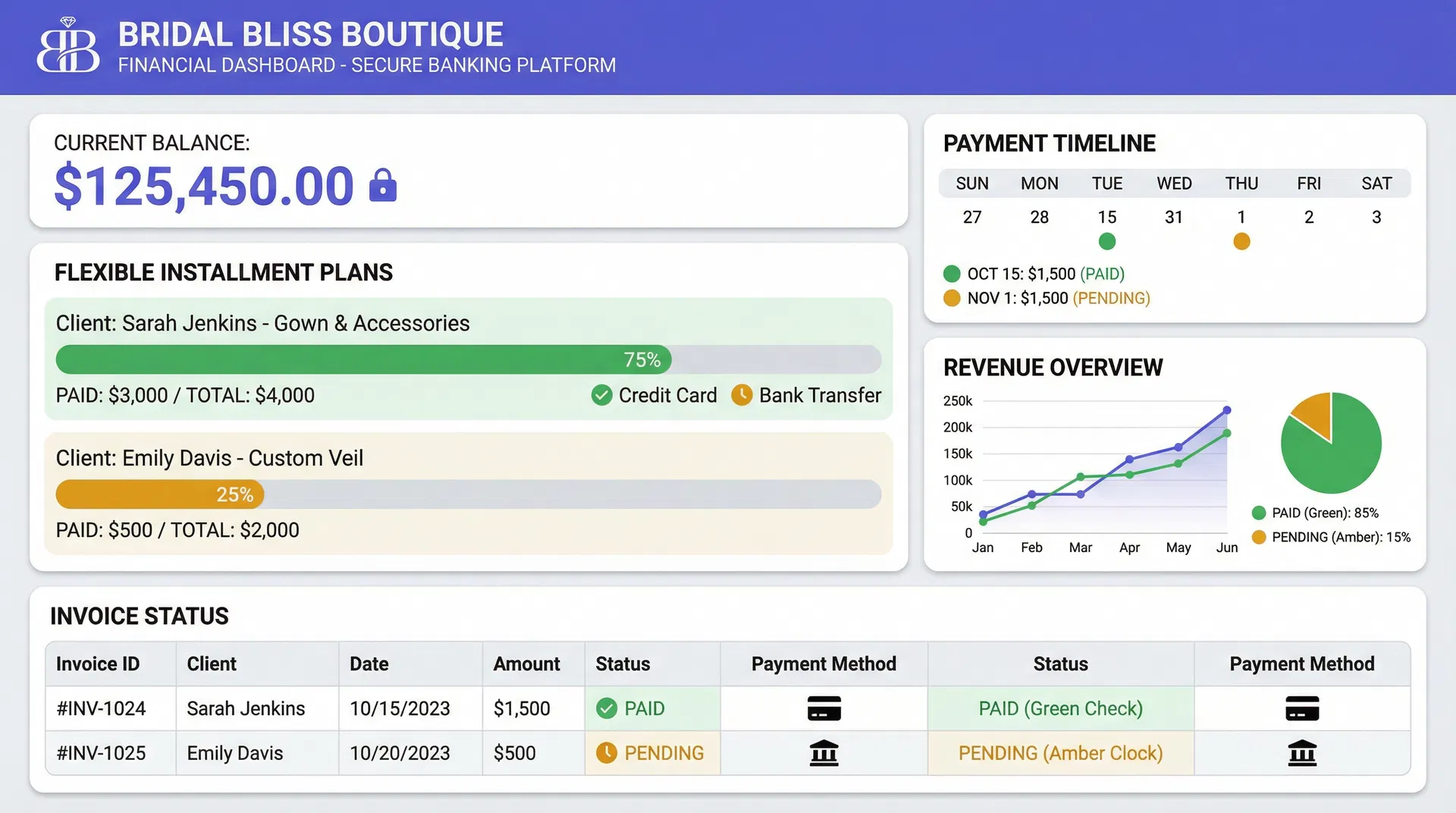Click the first credit card icon in INV-1024 row
This screenshot has width=1456, height=813.
pyautogui.click(x=824, y=708)
